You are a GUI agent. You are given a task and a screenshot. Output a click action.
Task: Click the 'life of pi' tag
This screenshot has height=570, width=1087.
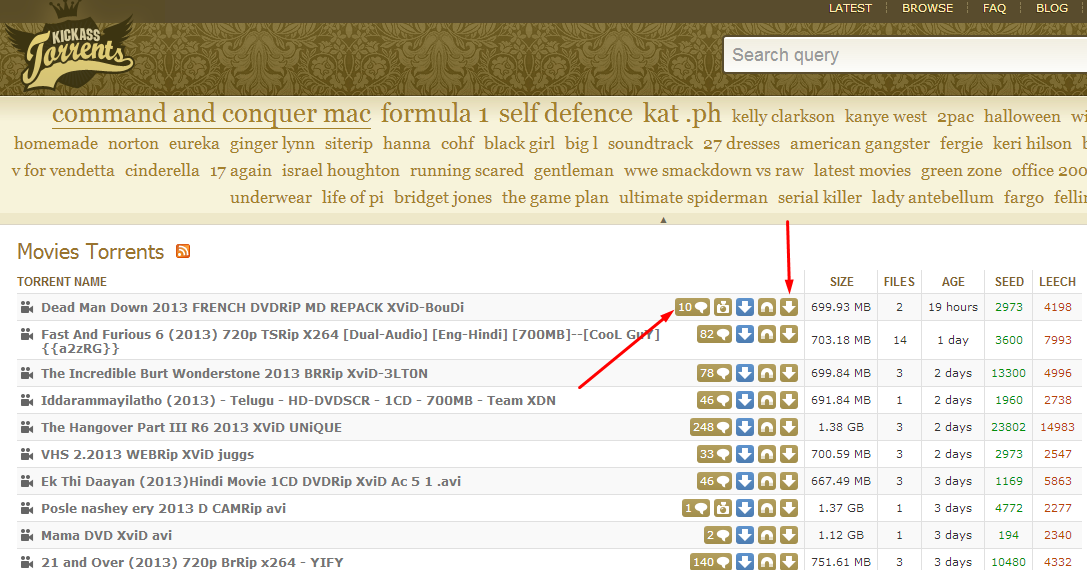tap(353, 198)
